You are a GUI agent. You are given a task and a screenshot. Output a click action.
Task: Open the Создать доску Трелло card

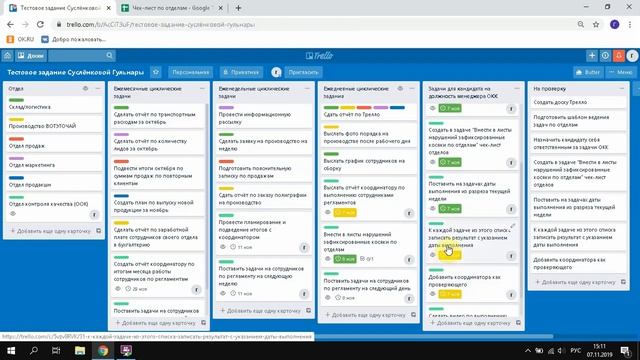coord(578,102)
